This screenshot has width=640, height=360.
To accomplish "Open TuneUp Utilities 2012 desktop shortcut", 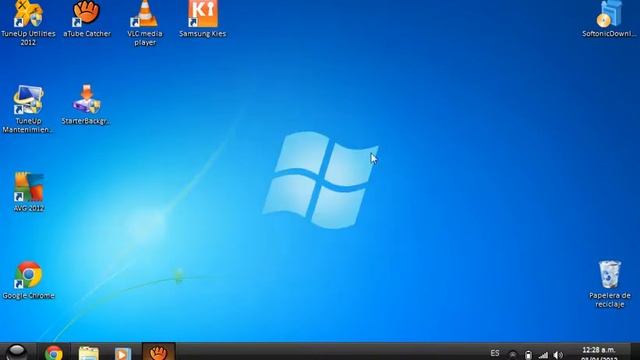I will click(x=28, y=22).
